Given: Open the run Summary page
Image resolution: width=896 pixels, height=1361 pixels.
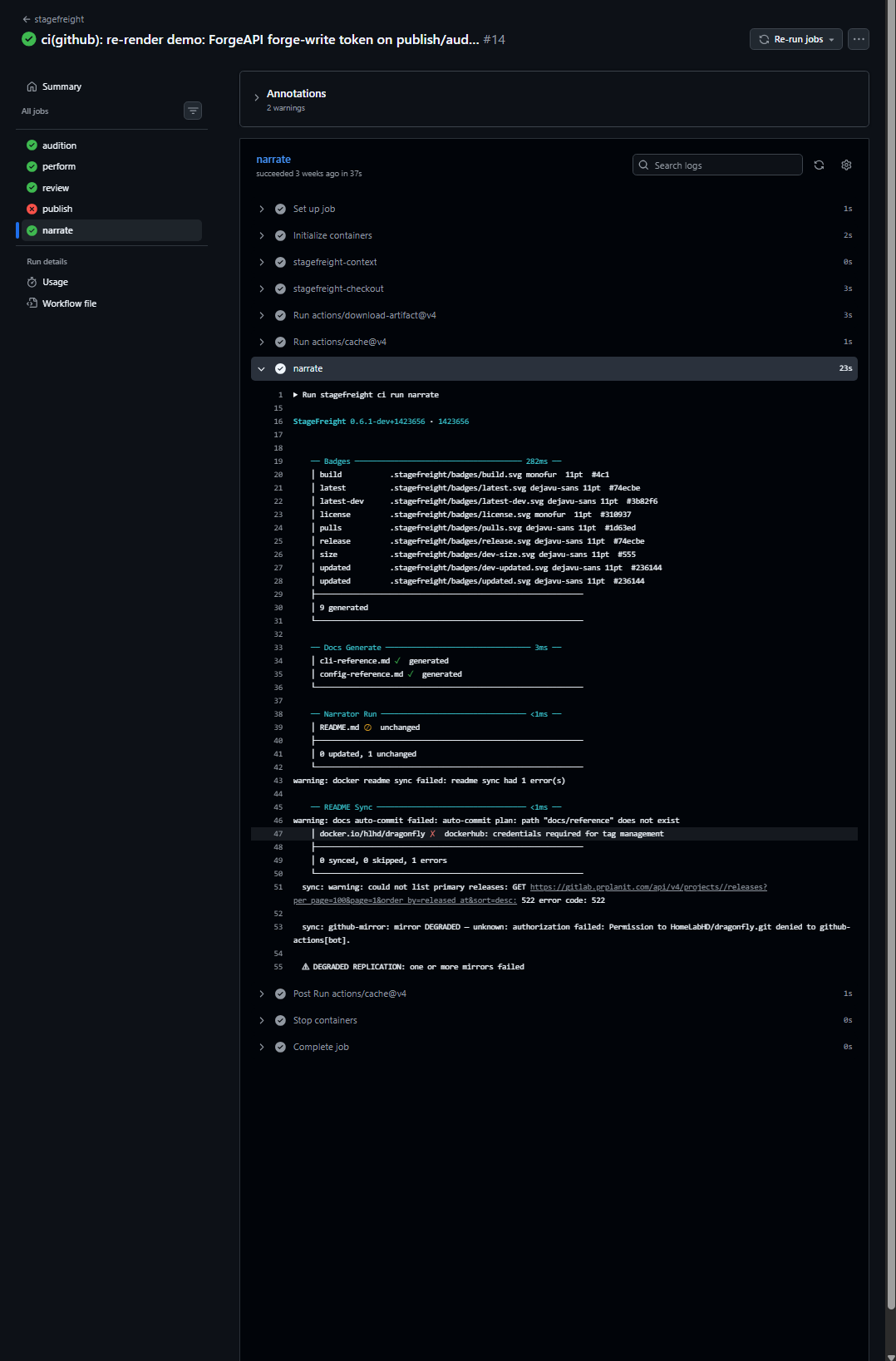Looking at the screenshot, I should point(62,86).
